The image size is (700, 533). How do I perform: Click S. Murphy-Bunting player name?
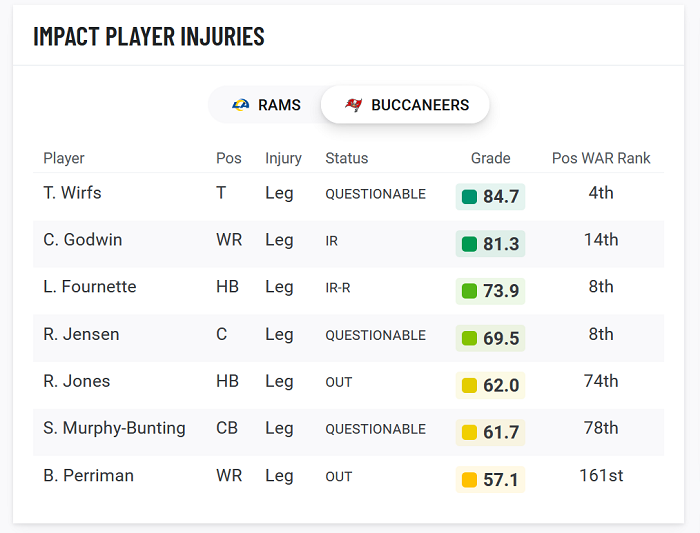tap(114, 428)
